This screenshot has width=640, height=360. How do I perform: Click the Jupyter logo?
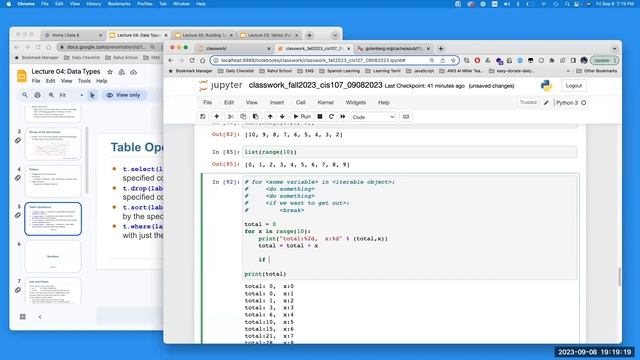coord(220,86)
